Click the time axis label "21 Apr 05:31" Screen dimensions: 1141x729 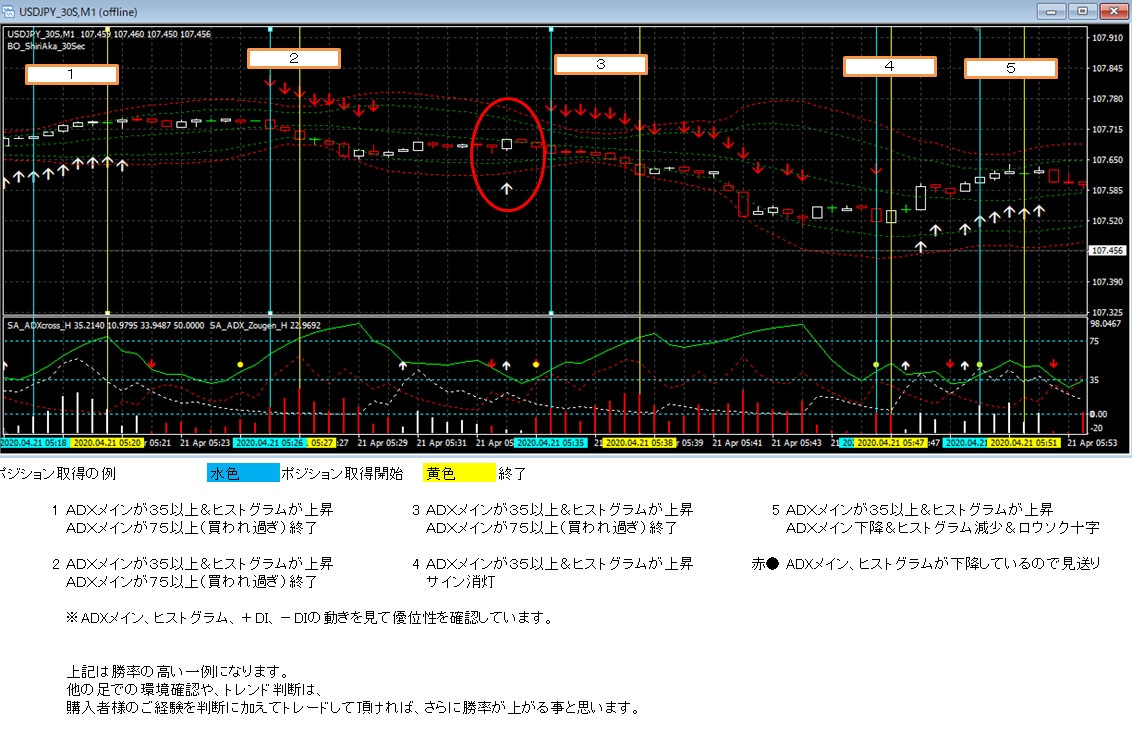[x=442, y=442]
